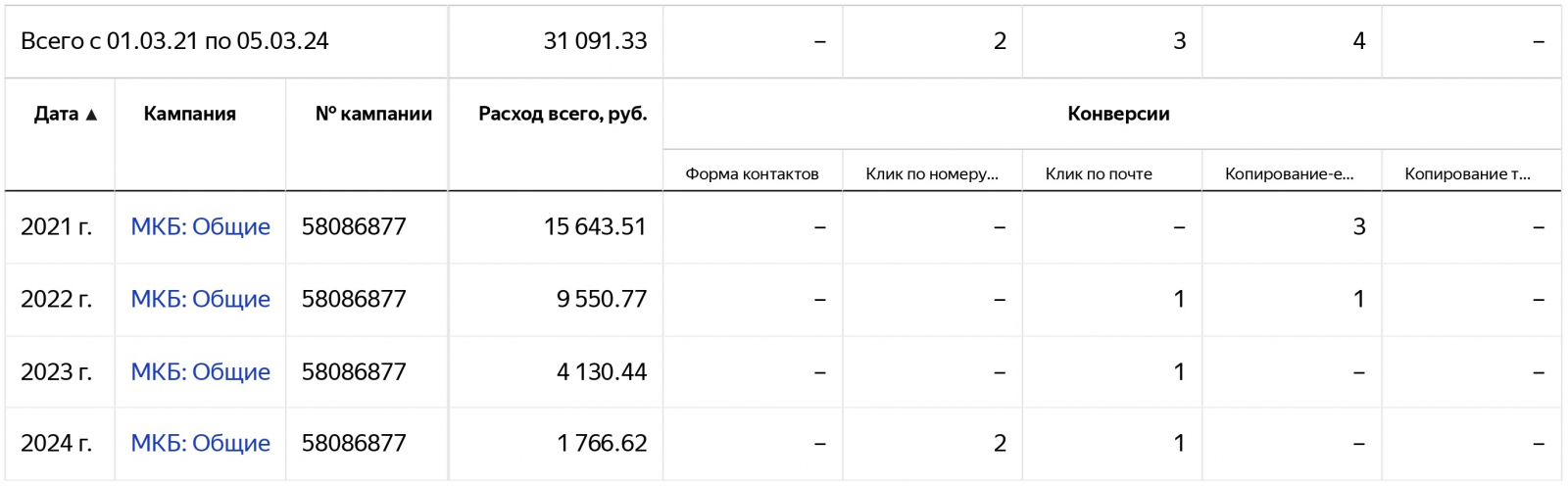Viewport: 1568px width, 486px height.
Task: Open the МКБ: Общие link in the 2021 row
Action: pos(200,226)
